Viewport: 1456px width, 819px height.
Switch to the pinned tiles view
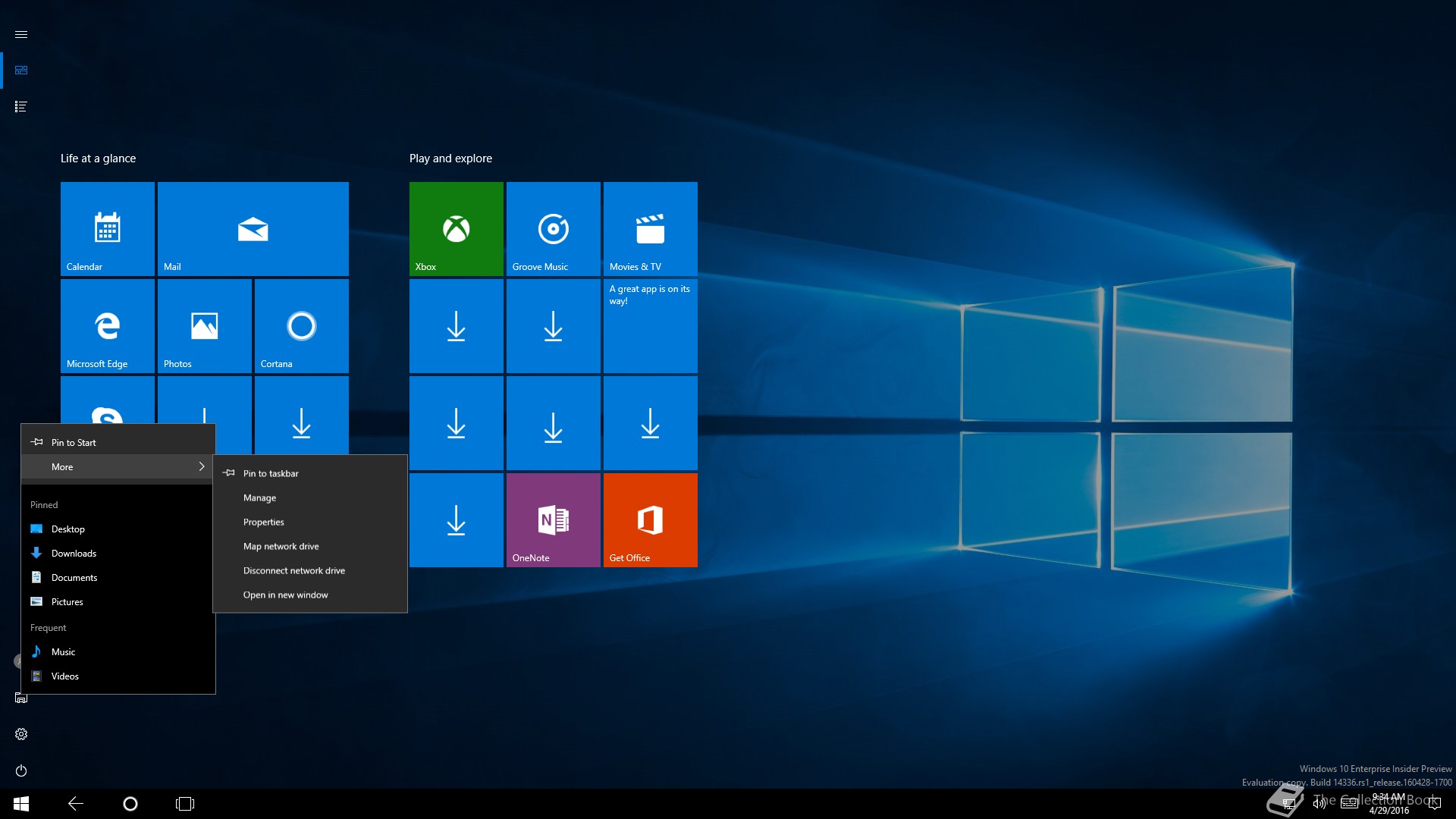(21, 71)
